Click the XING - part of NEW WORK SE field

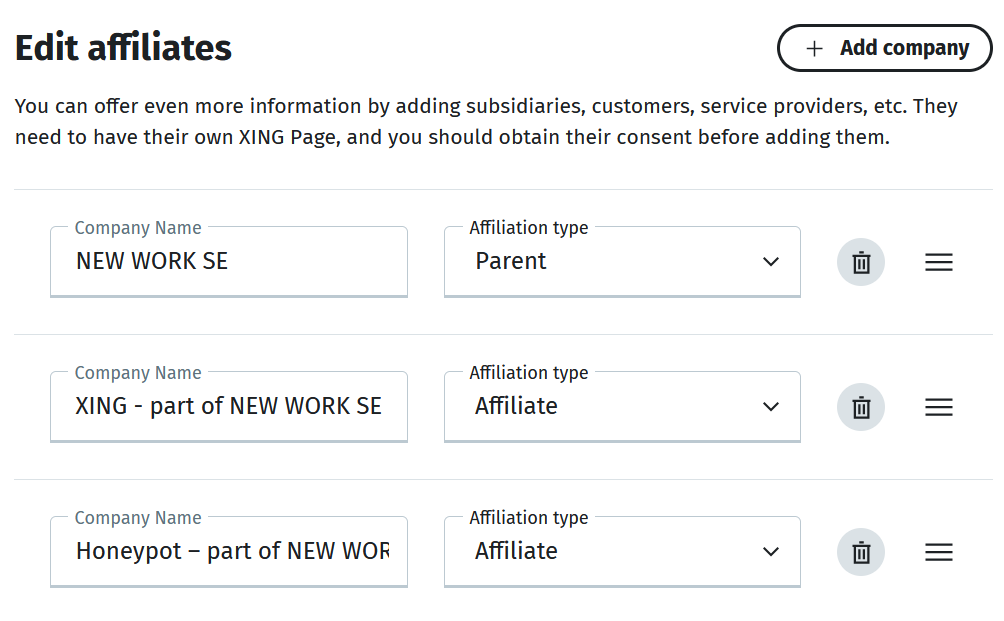pos(228,407)
